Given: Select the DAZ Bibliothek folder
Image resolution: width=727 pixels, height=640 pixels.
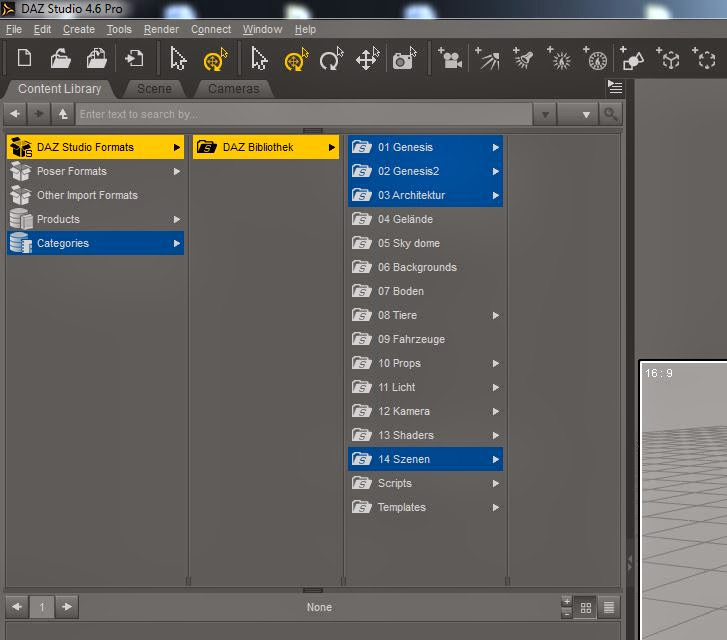Looking at the screenshot, I should [266, 147].
